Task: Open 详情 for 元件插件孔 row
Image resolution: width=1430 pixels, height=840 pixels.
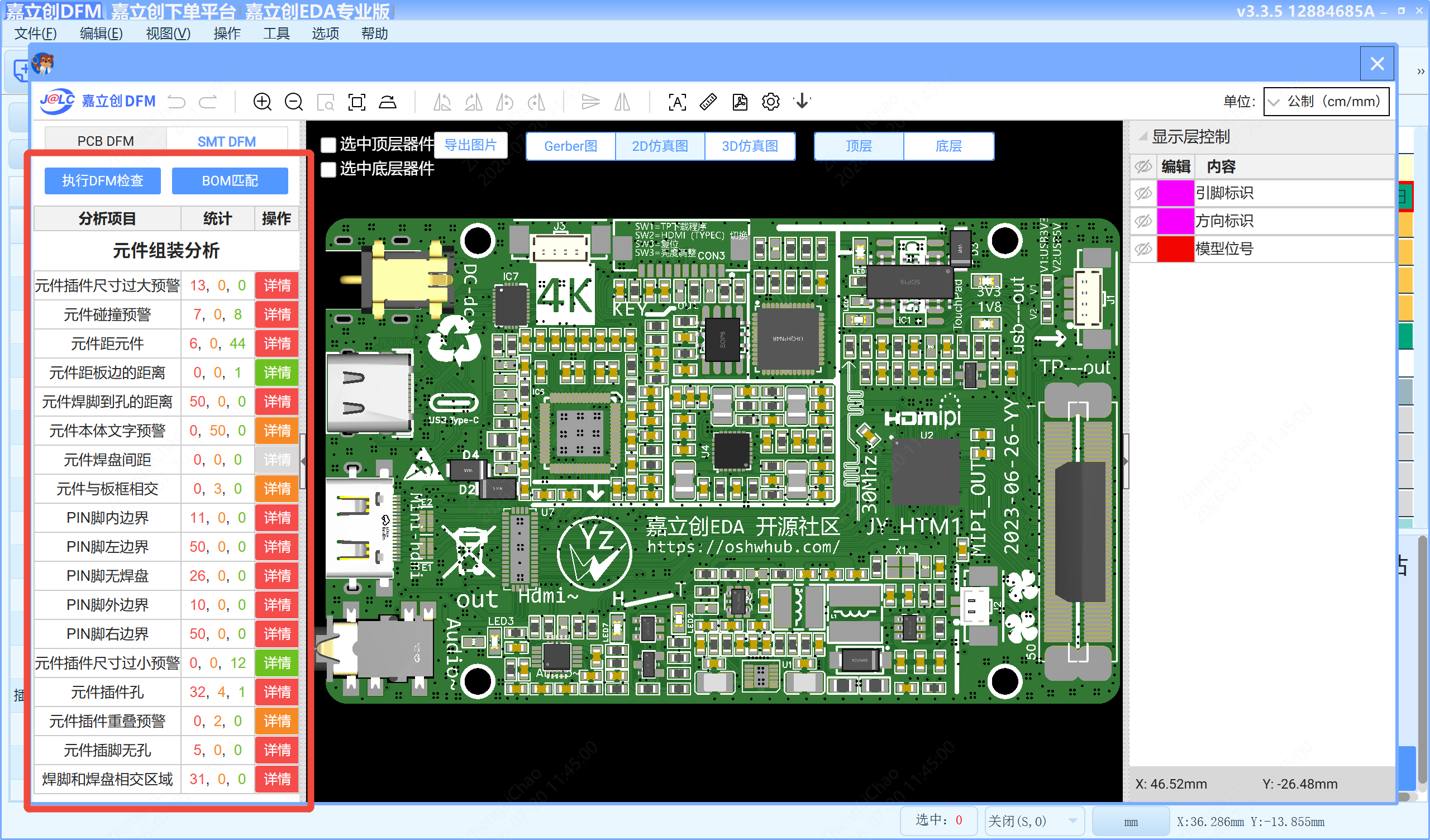Action: tap(277, 692)
